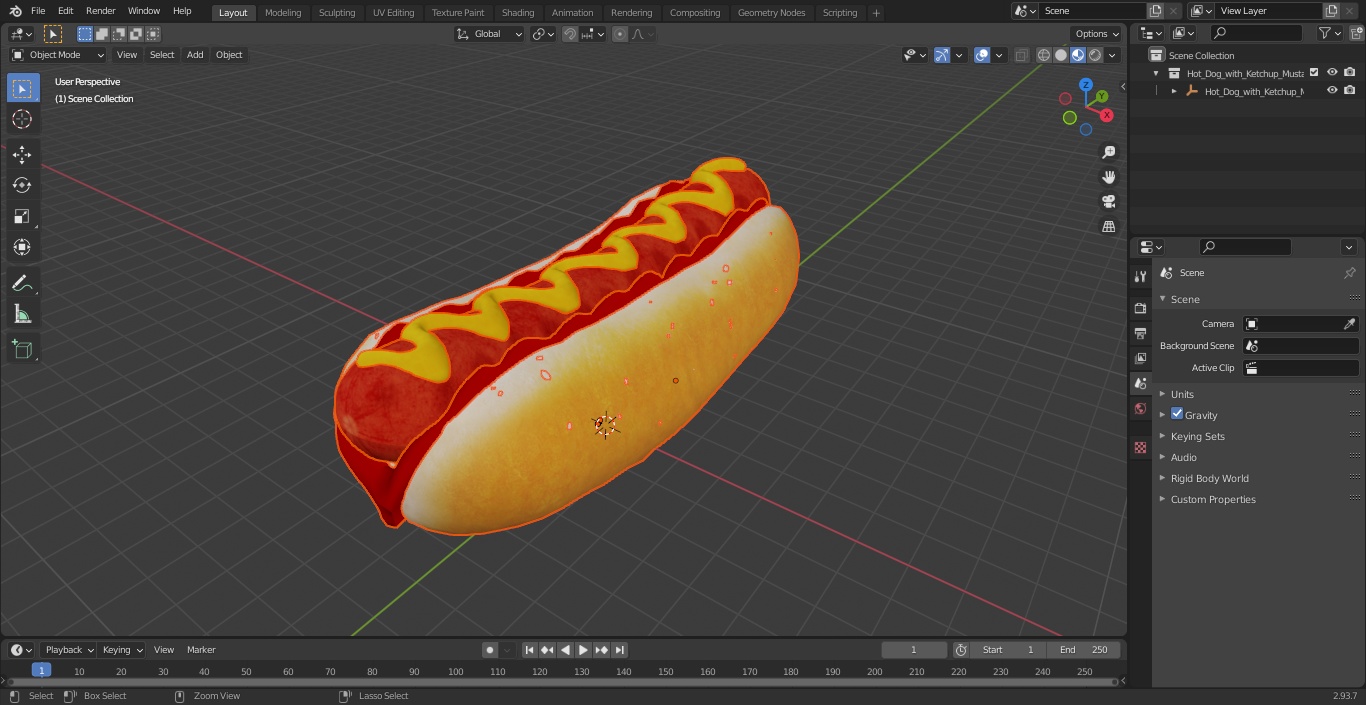The width and height of the screenshot is (1366, 705).
Task: Click the camera eyedropper icon
Action: coord(1349,324)
